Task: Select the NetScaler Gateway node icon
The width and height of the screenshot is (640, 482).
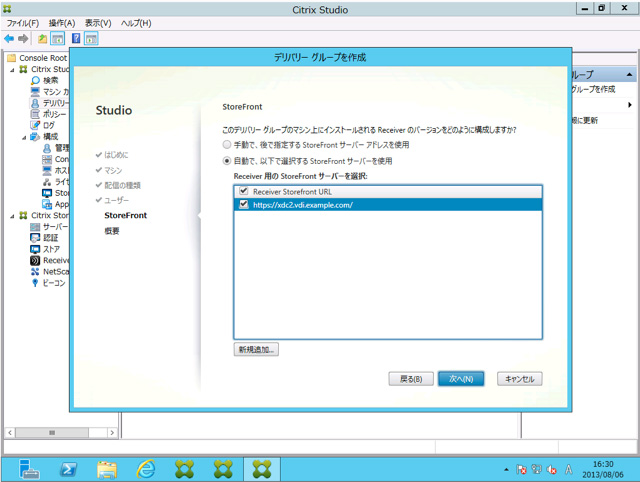Action: pyautogui.click(x=36, y=271)
